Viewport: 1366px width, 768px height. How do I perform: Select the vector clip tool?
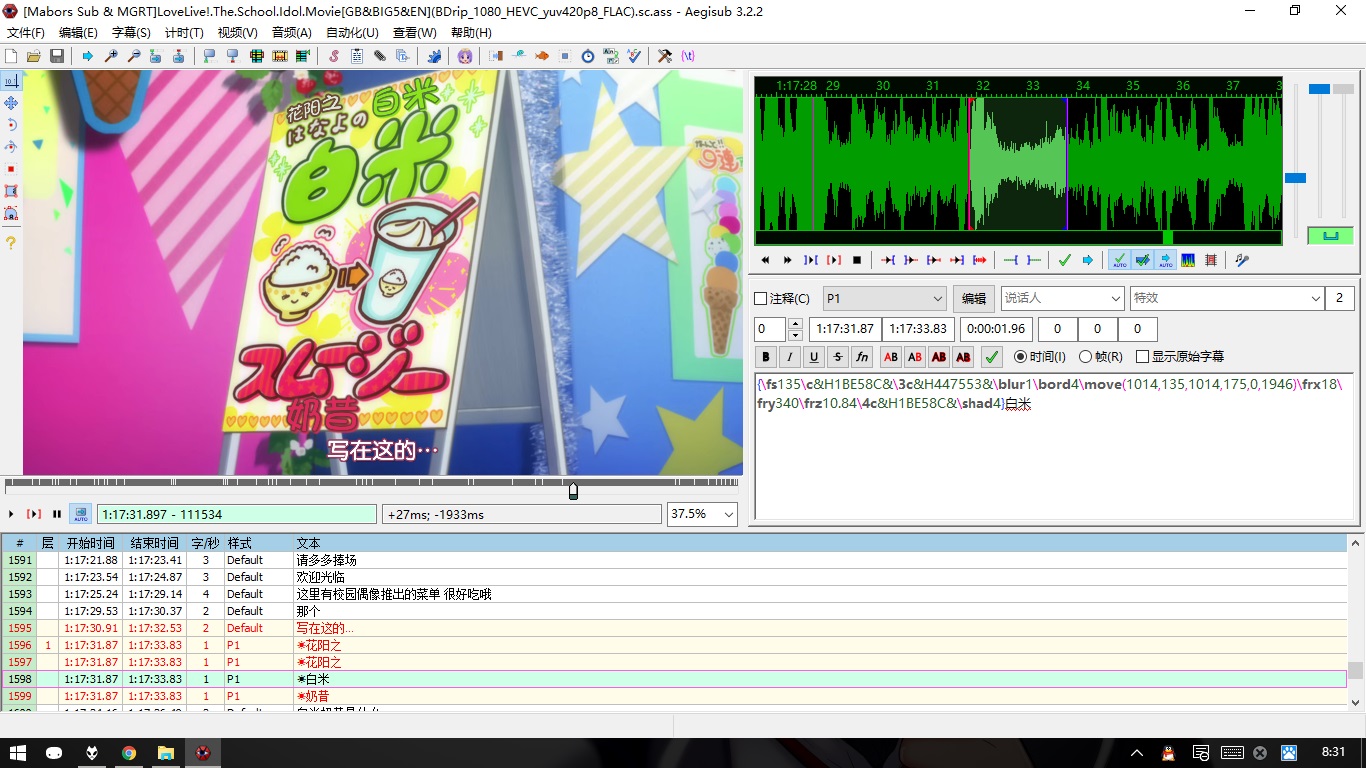(x=11, y=213)
